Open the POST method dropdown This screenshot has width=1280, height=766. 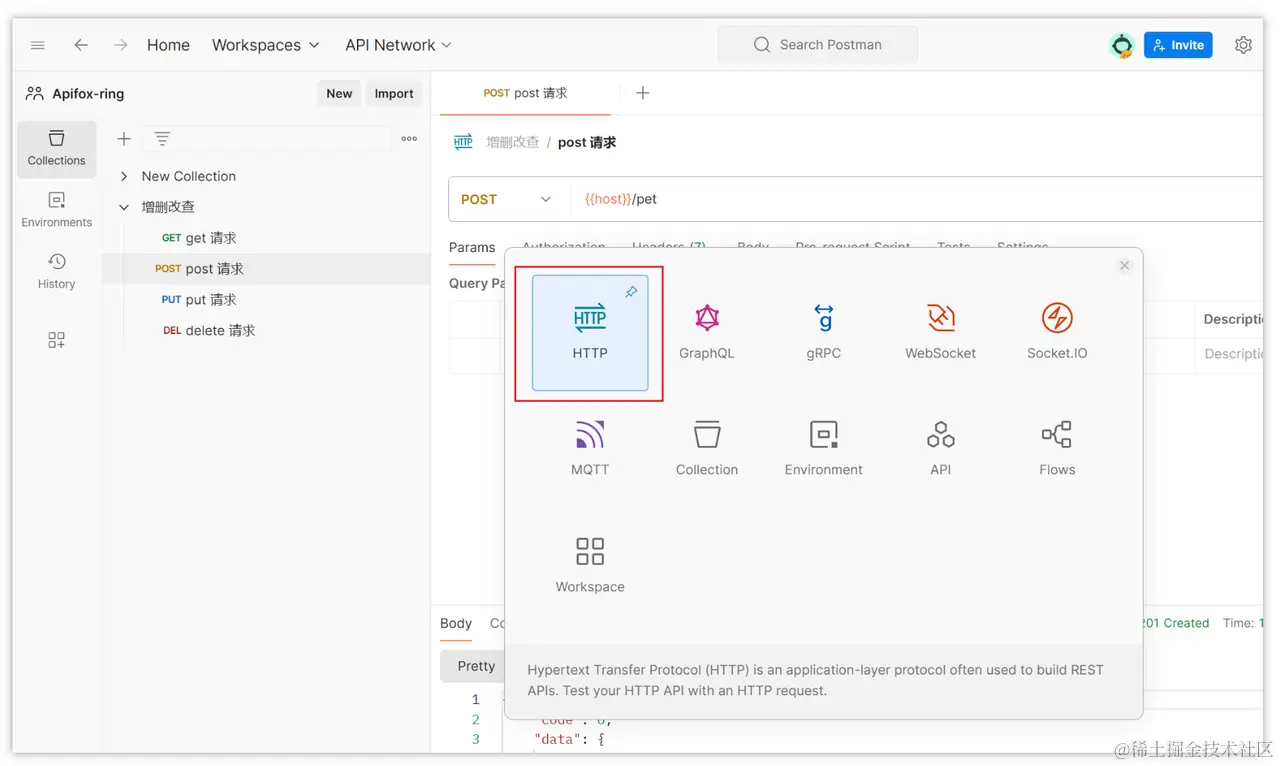tap(507, 199)
